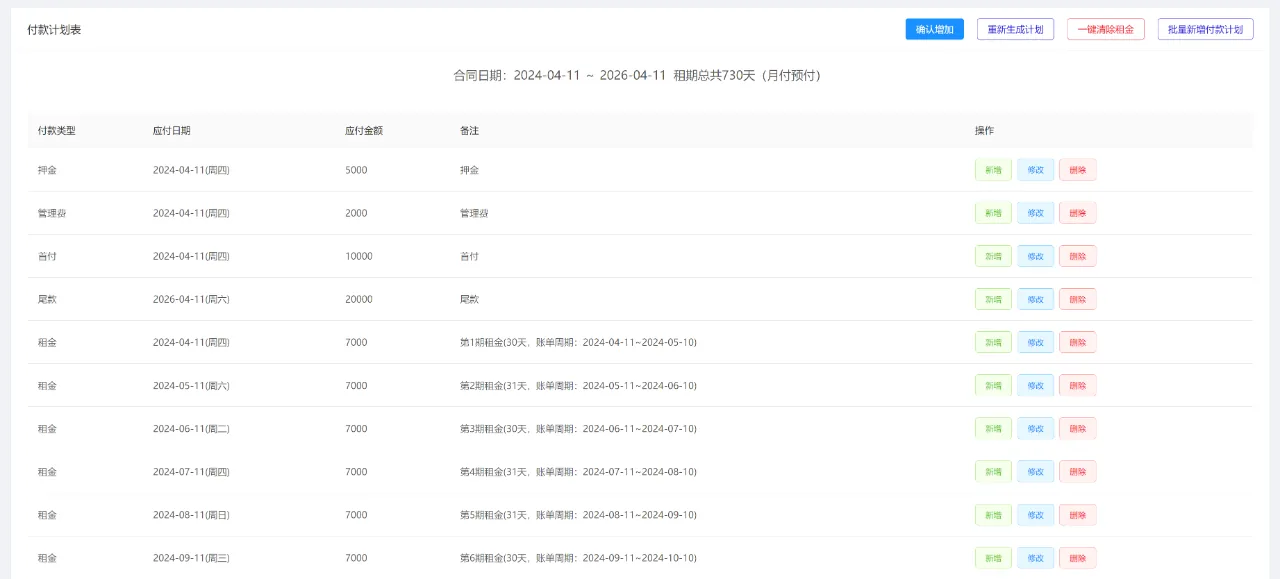Click 新增 for the 第2期租金 row
Image resolution: width=1280 pixels, height=579 pixels.
pos(993,385)
